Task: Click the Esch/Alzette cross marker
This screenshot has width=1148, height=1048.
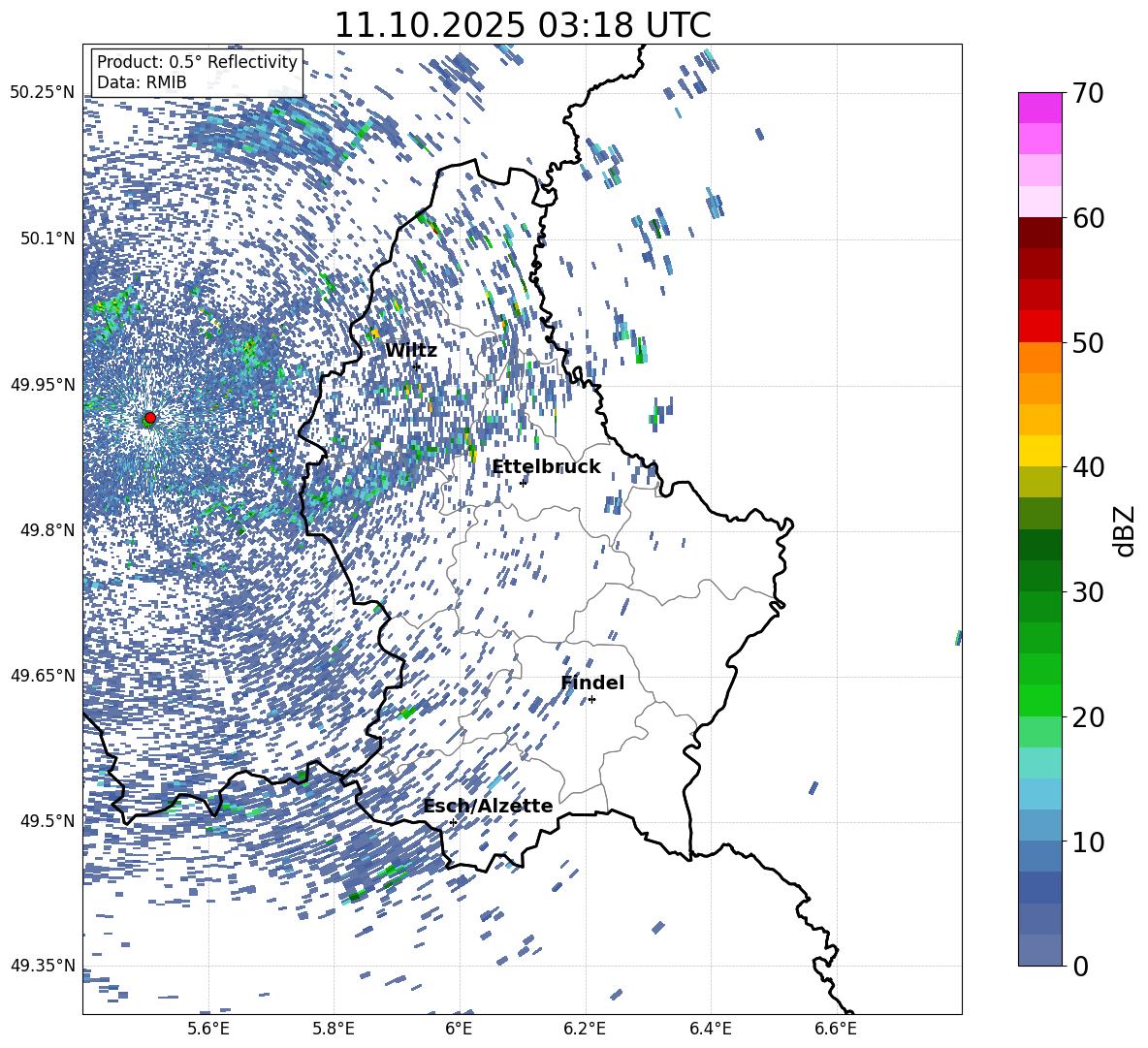Action: pos(453,822)
